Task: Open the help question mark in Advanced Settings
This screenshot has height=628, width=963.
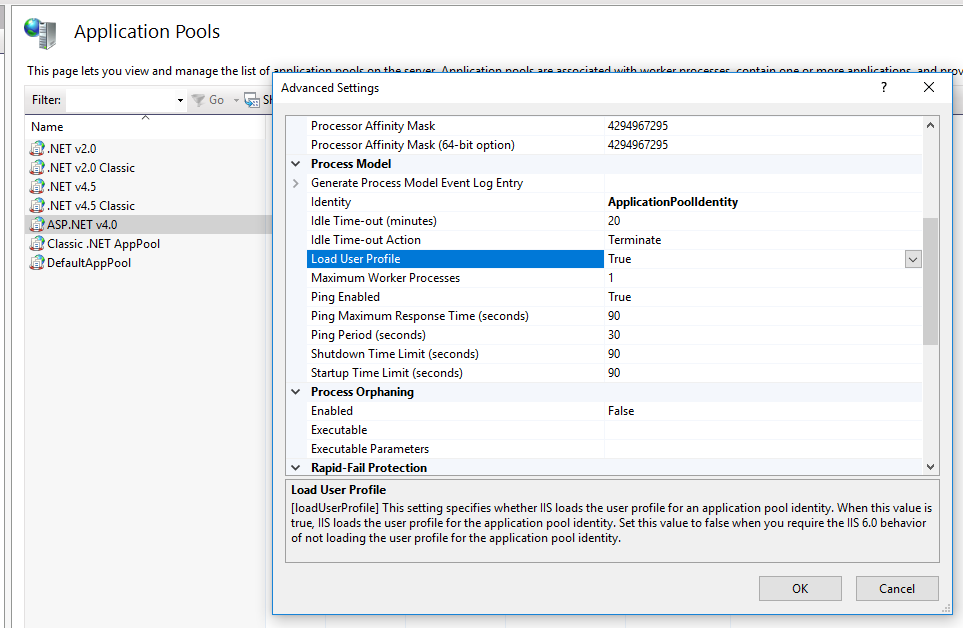Action: click(884, 87)
